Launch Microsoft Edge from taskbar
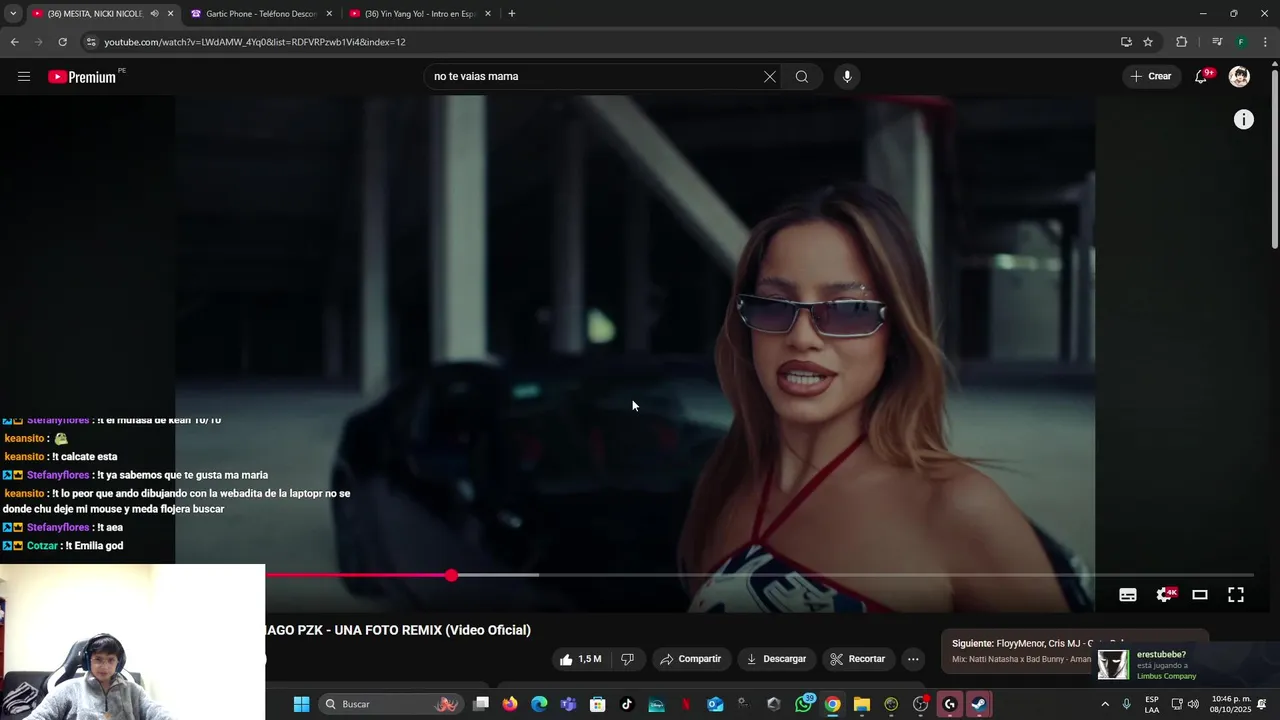The height and width of the screenshot is (720, 1280). pyautogui.click(x=539, y=704)
